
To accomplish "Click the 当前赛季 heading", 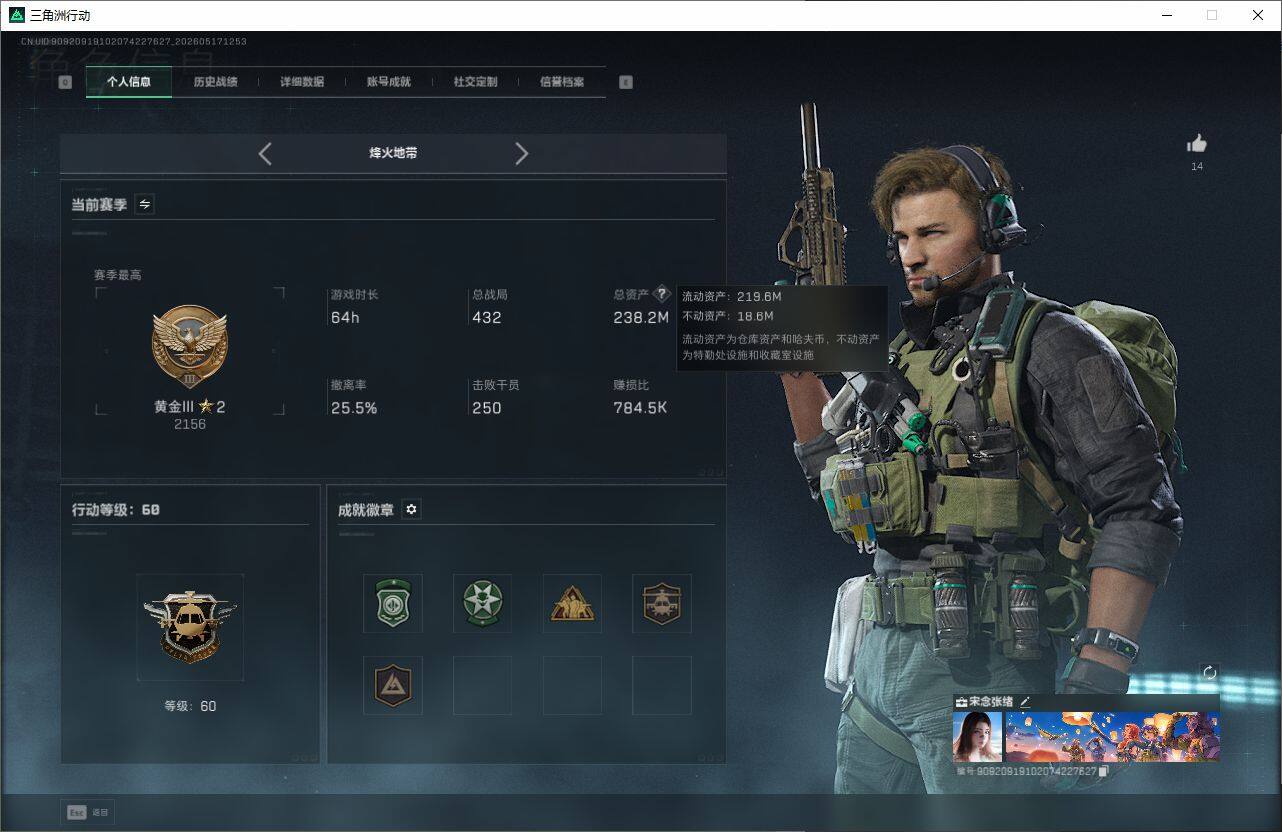I will pyautogui.click(x=100, y=204).
